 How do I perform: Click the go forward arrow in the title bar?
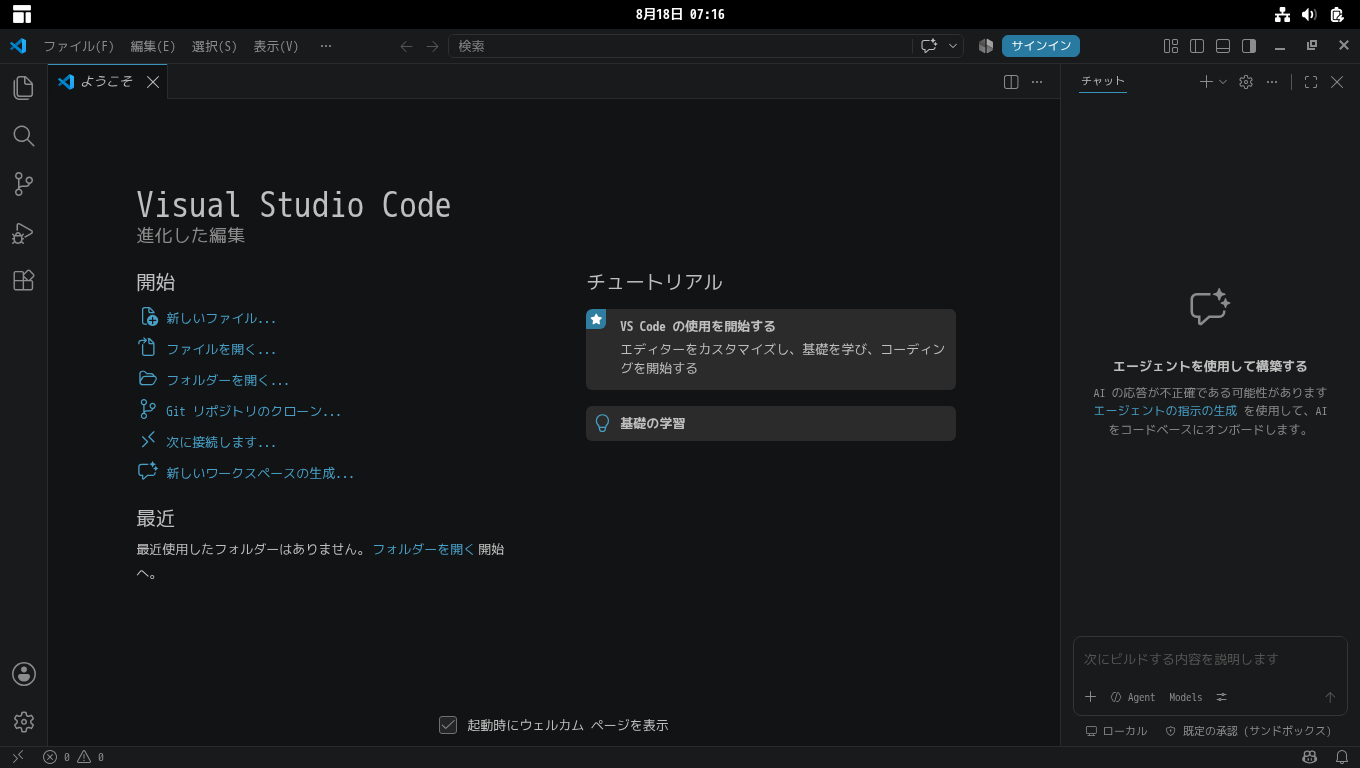pyautogui.click(x=432, y=46)
